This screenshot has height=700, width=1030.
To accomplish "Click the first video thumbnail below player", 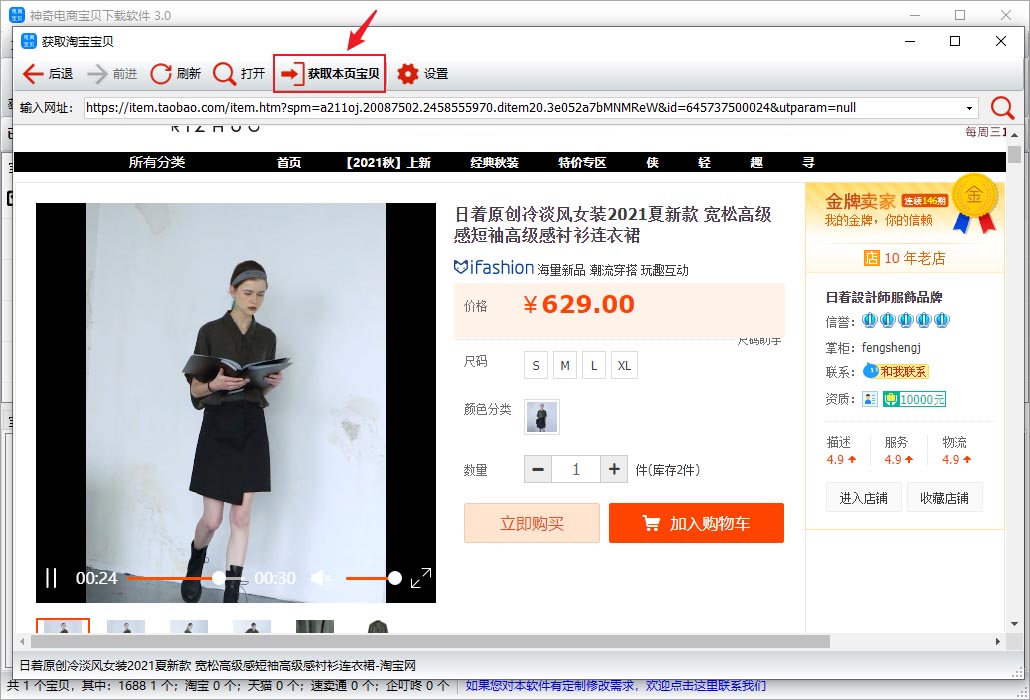I will coord(63,626).
